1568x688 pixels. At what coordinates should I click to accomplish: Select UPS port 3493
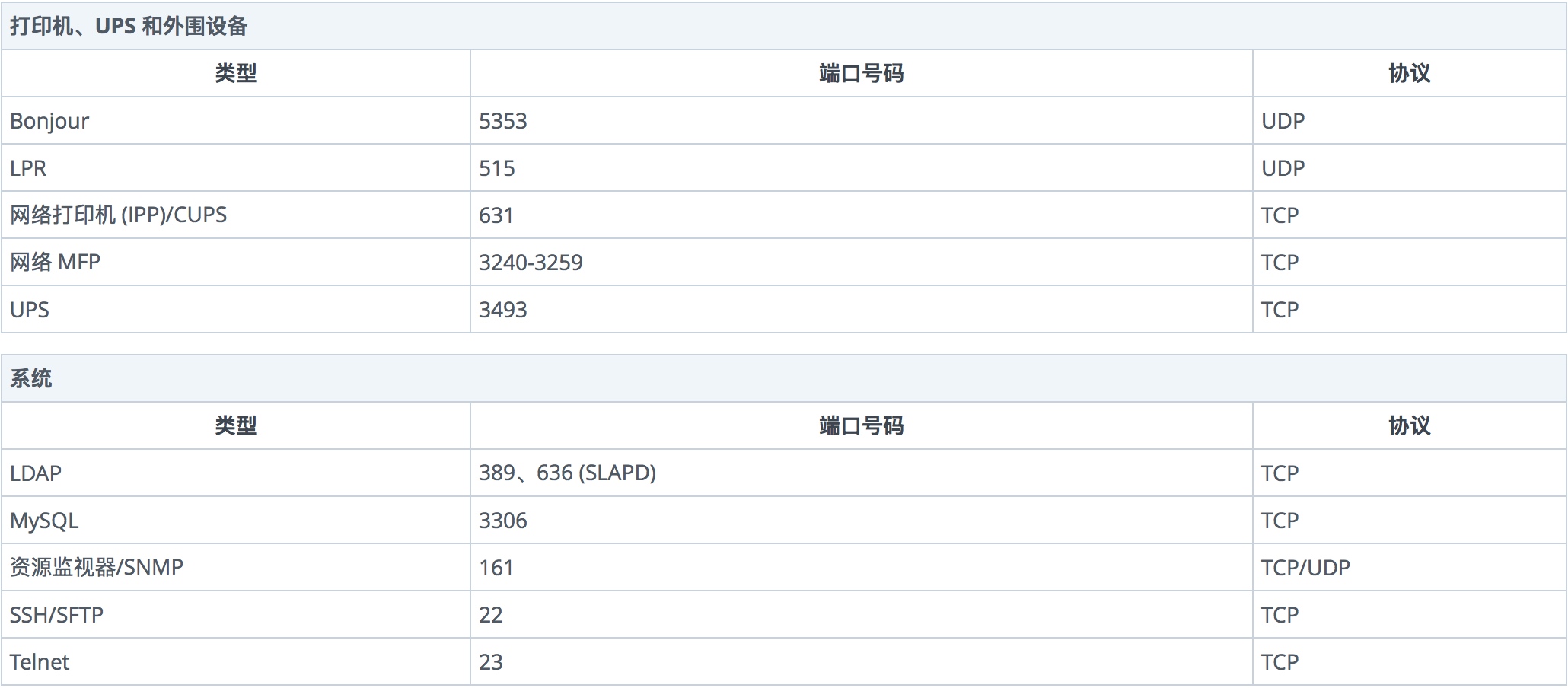point(503,310)
